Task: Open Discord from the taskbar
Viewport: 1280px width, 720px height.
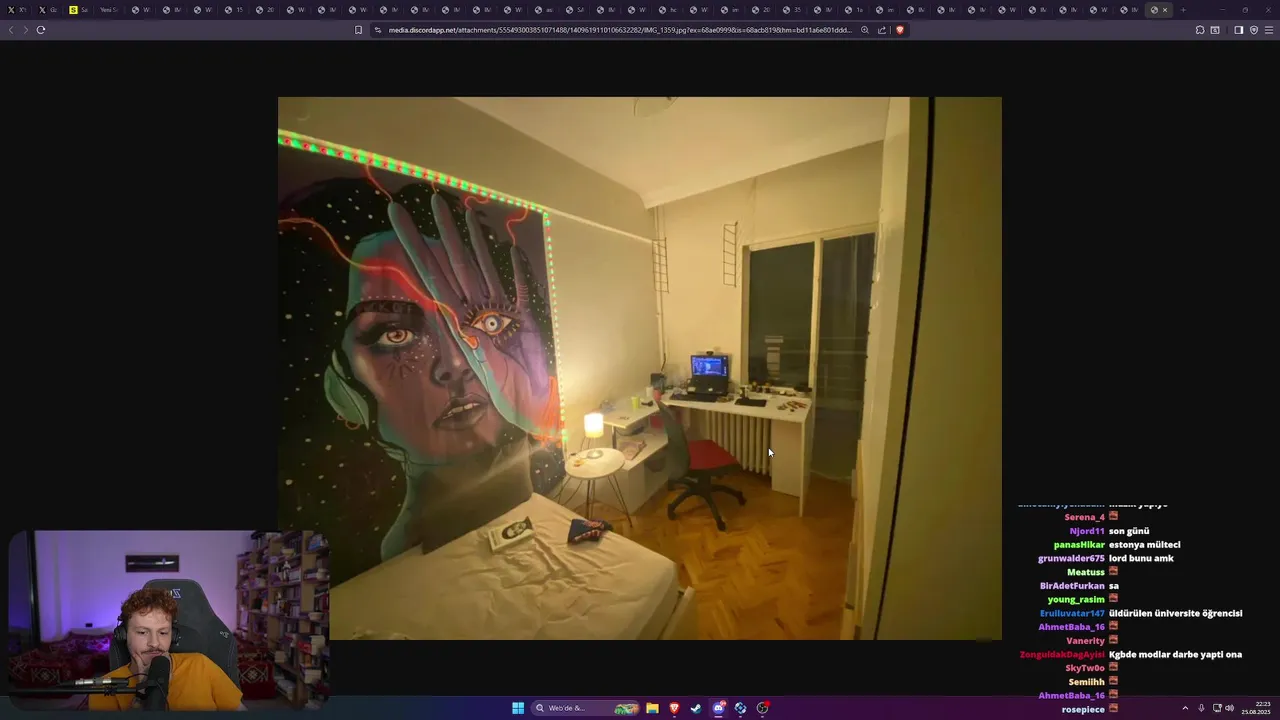Action: [x=718, y=708]
